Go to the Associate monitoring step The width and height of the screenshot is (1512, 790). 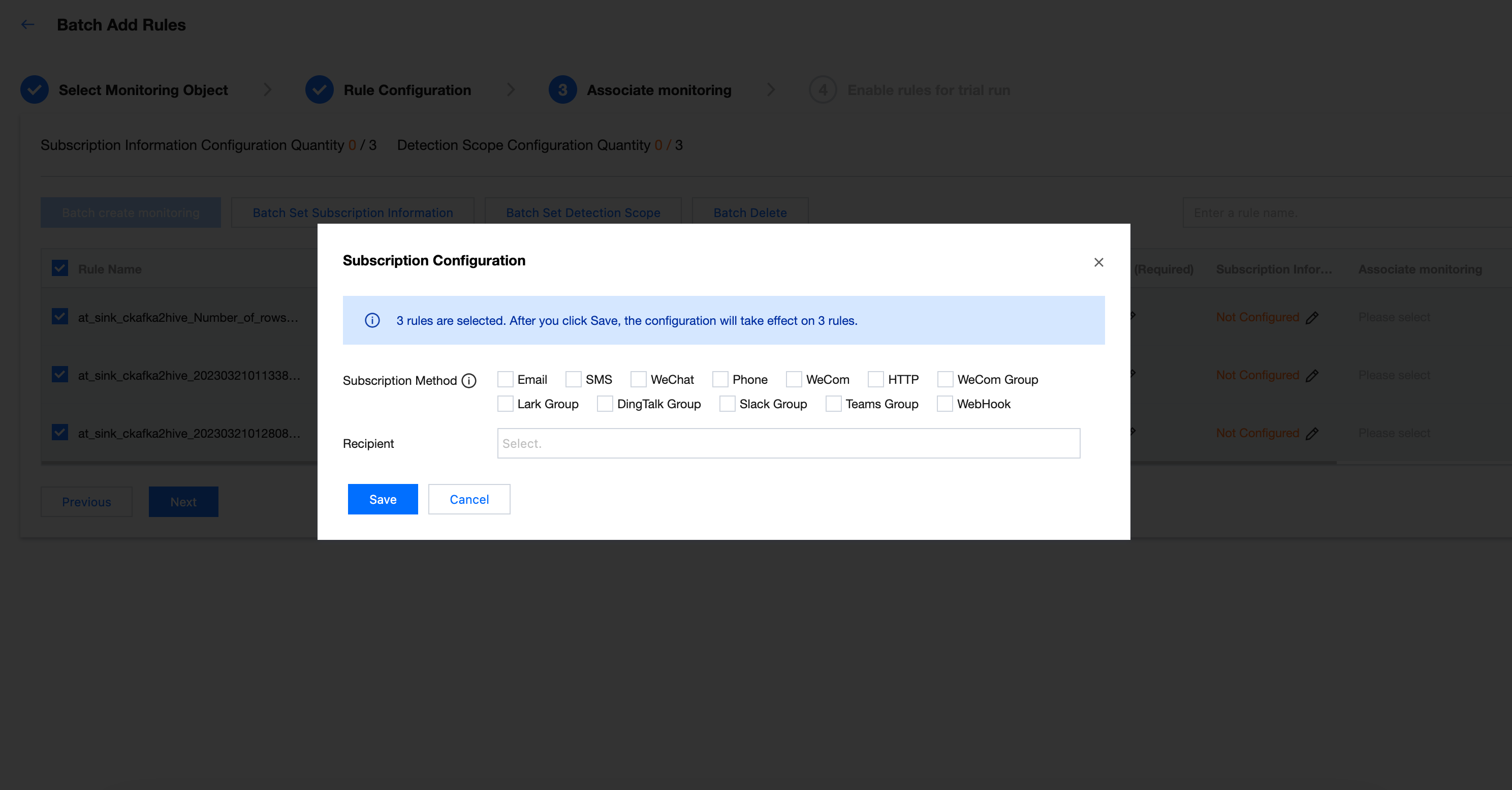point(658,90)
